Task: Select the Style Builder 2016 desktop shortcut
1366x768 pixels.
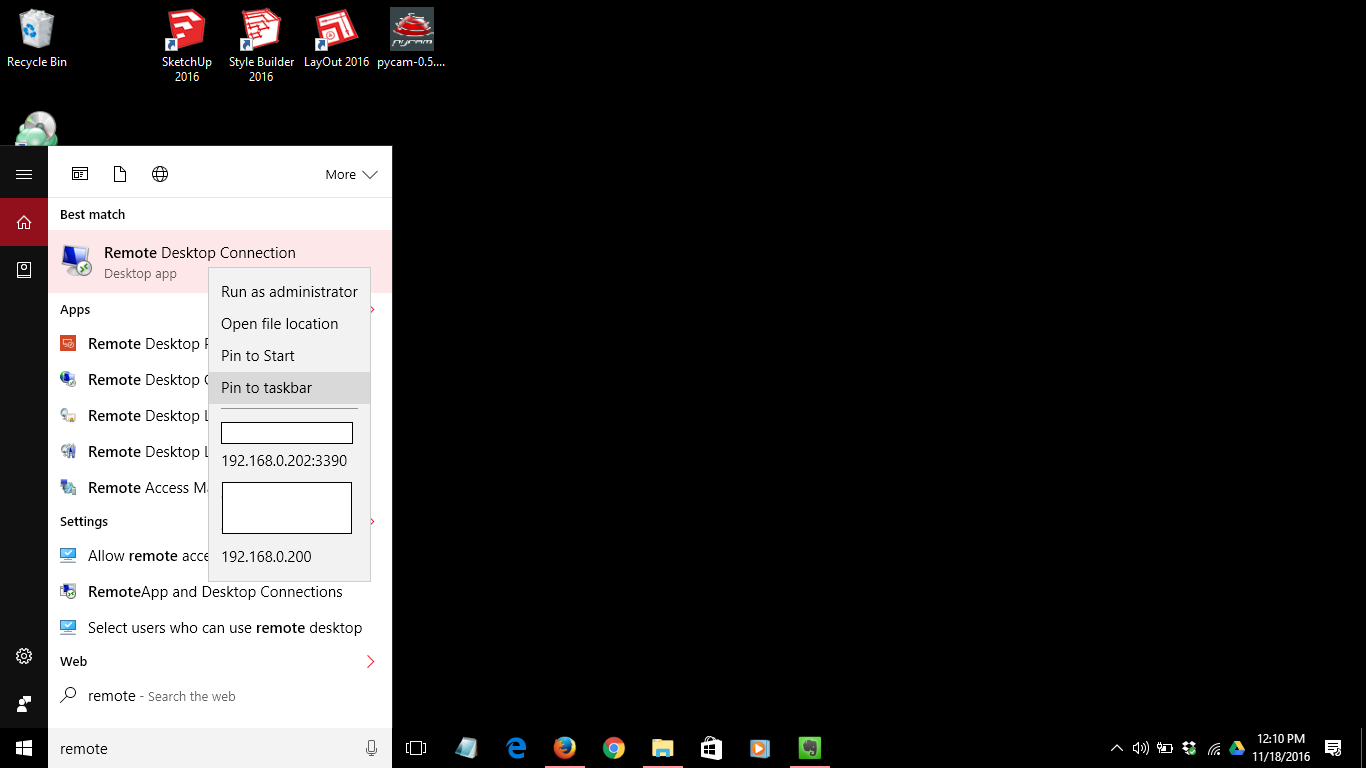Action: (261, 46)
